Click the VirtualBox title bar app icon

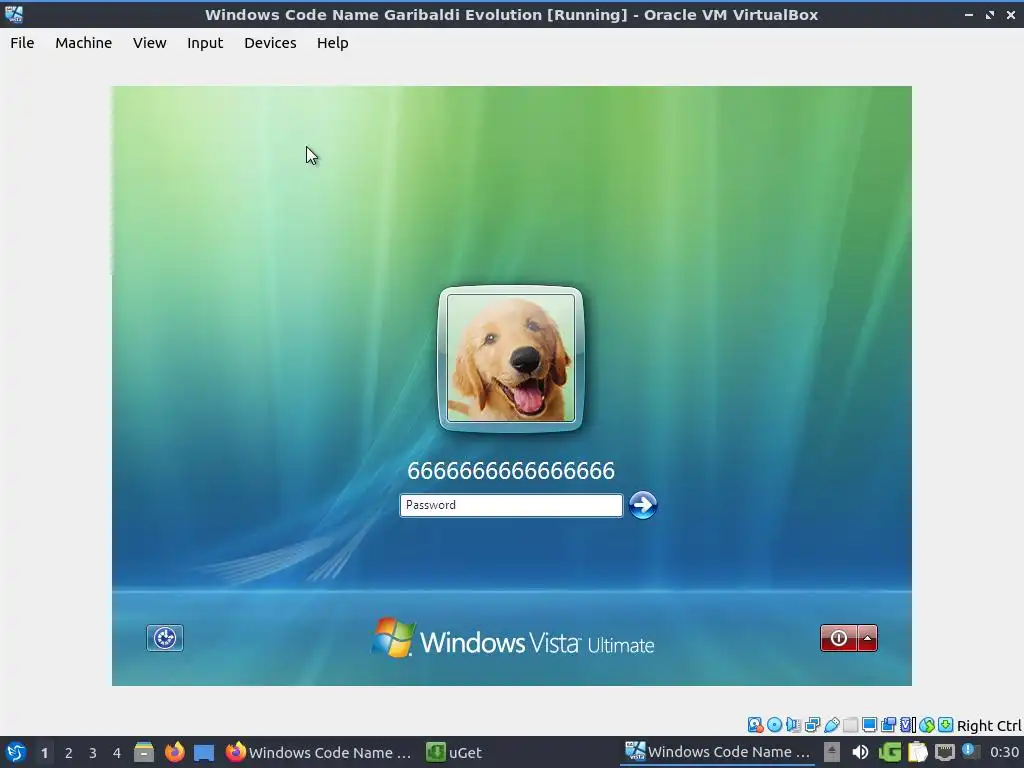click(14, 14)
